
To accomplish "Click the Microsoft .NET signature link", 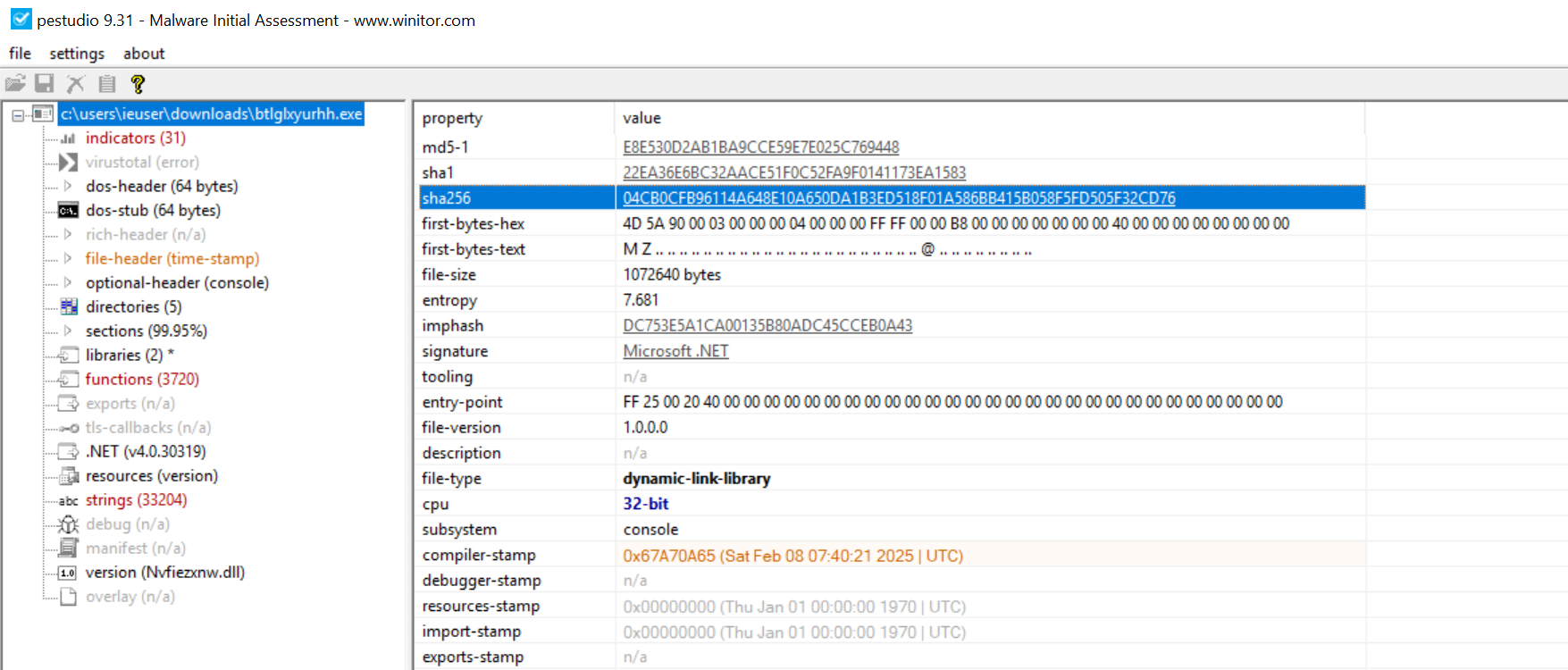I will (x=675, y=351).
